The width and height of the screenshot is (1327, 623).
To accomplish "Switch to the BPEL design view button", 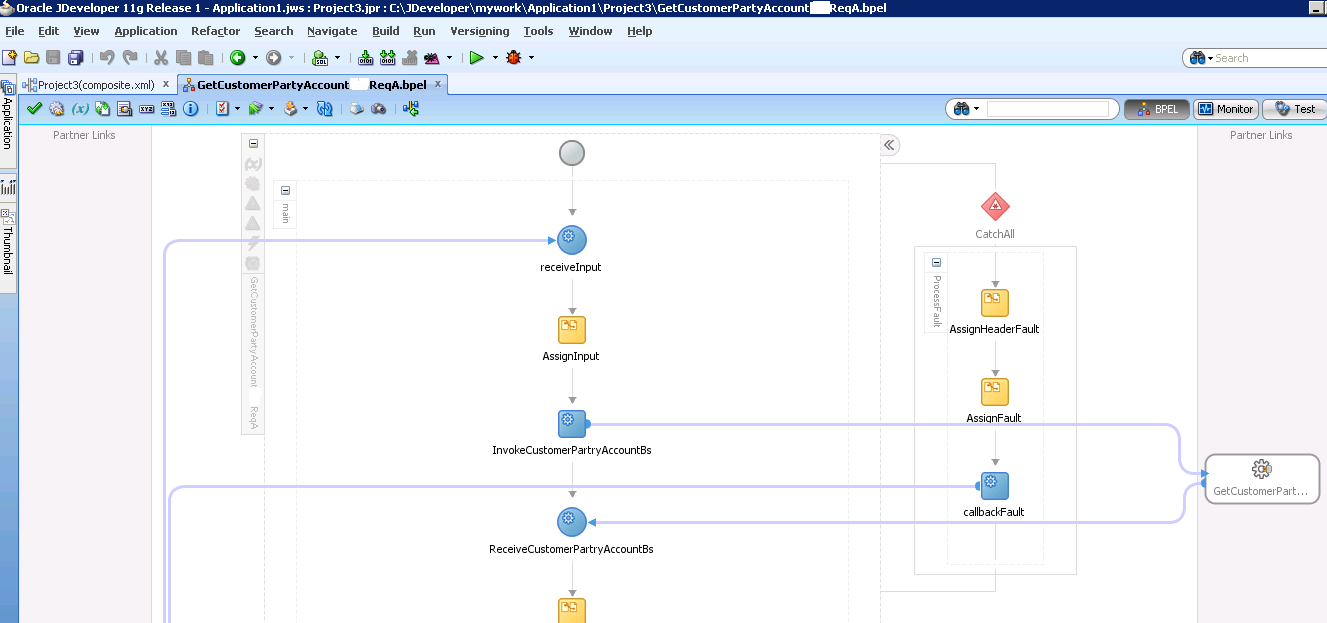I will point(1156,108).
